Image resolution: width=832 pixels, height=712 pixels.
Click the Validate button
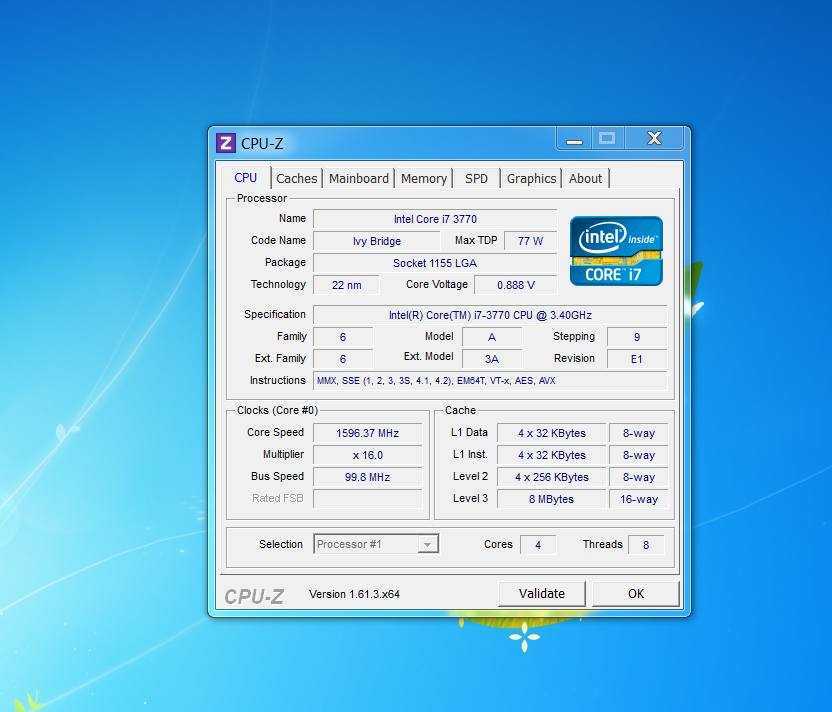pyautogui.click(x=542, y=594)
